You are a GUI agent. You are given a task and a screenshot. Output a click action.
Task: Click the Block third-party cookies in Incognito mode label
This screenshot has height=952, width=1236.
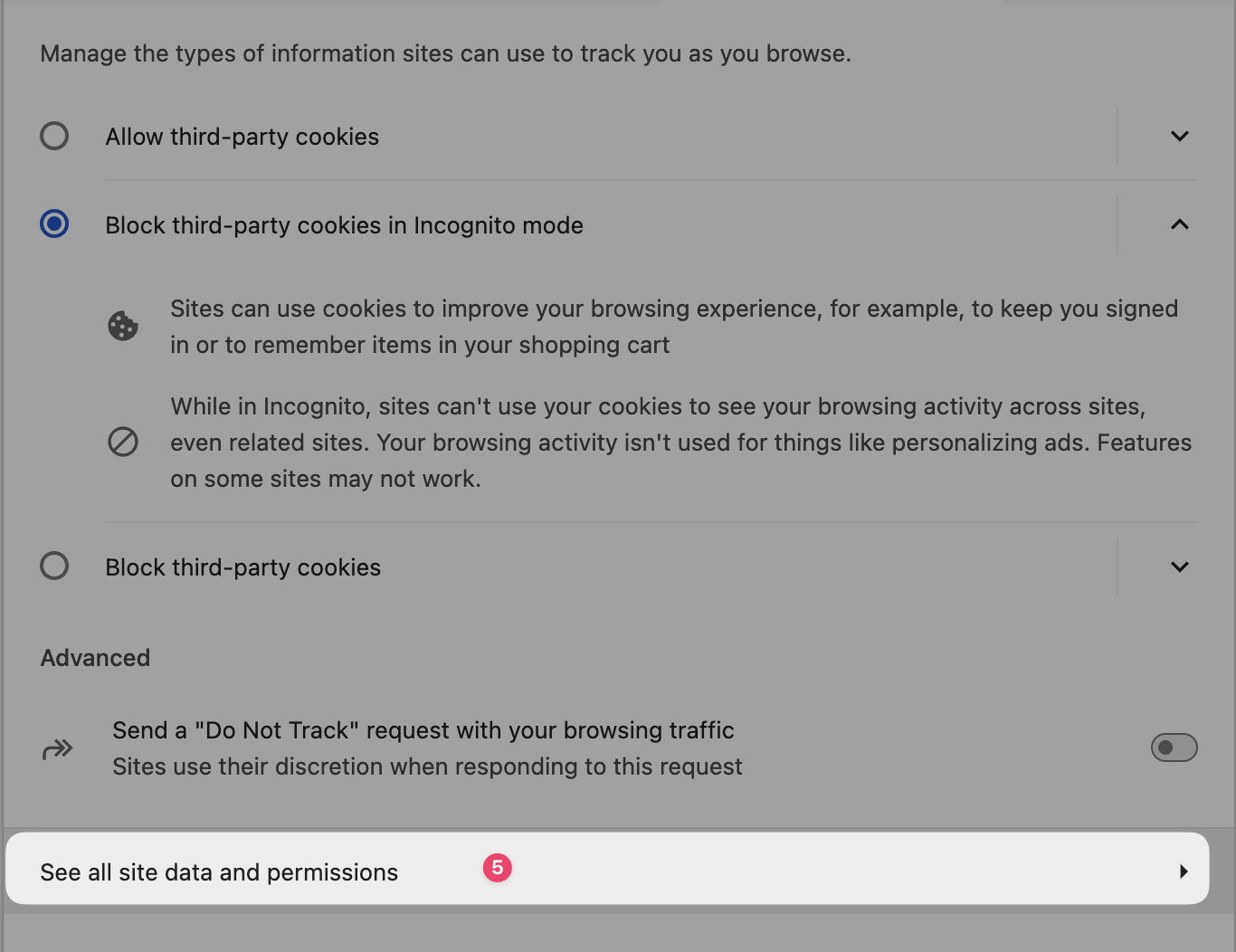pos(344,225)
